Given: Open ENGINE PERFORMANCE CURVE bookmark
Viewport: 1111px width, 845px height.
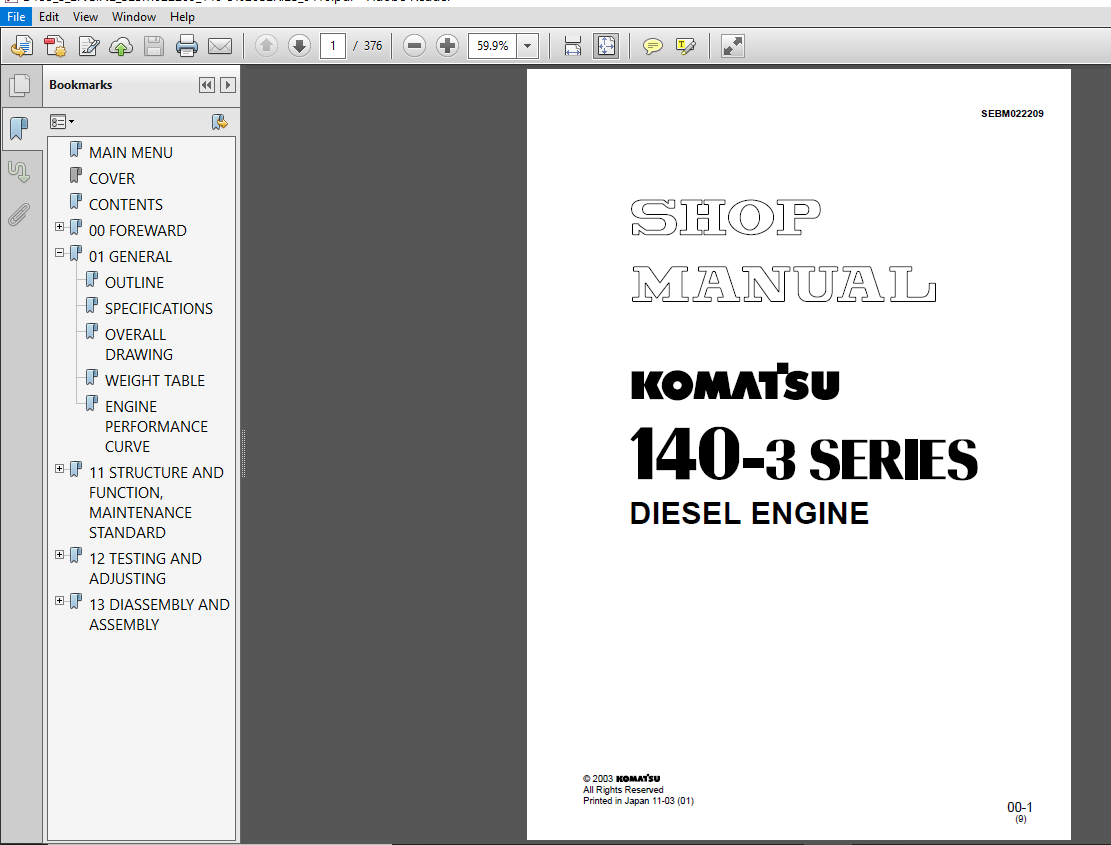Looking at the screenshot, I should coord(156,426).
